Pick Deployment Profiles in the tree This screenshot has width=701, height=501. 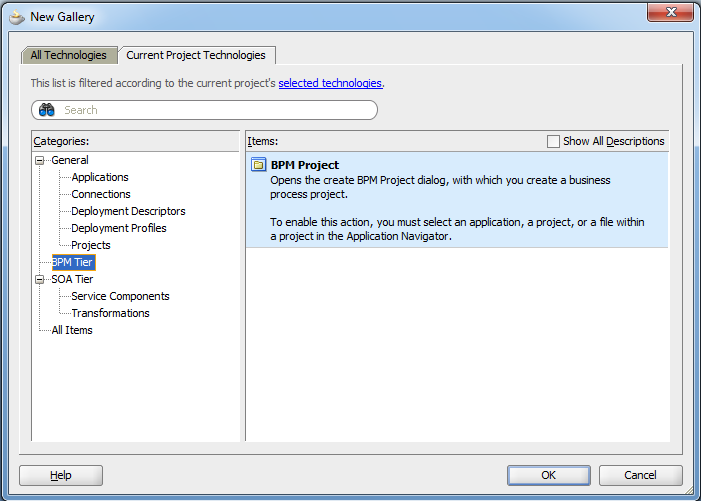pyautogui.click(x=119, y=228)
